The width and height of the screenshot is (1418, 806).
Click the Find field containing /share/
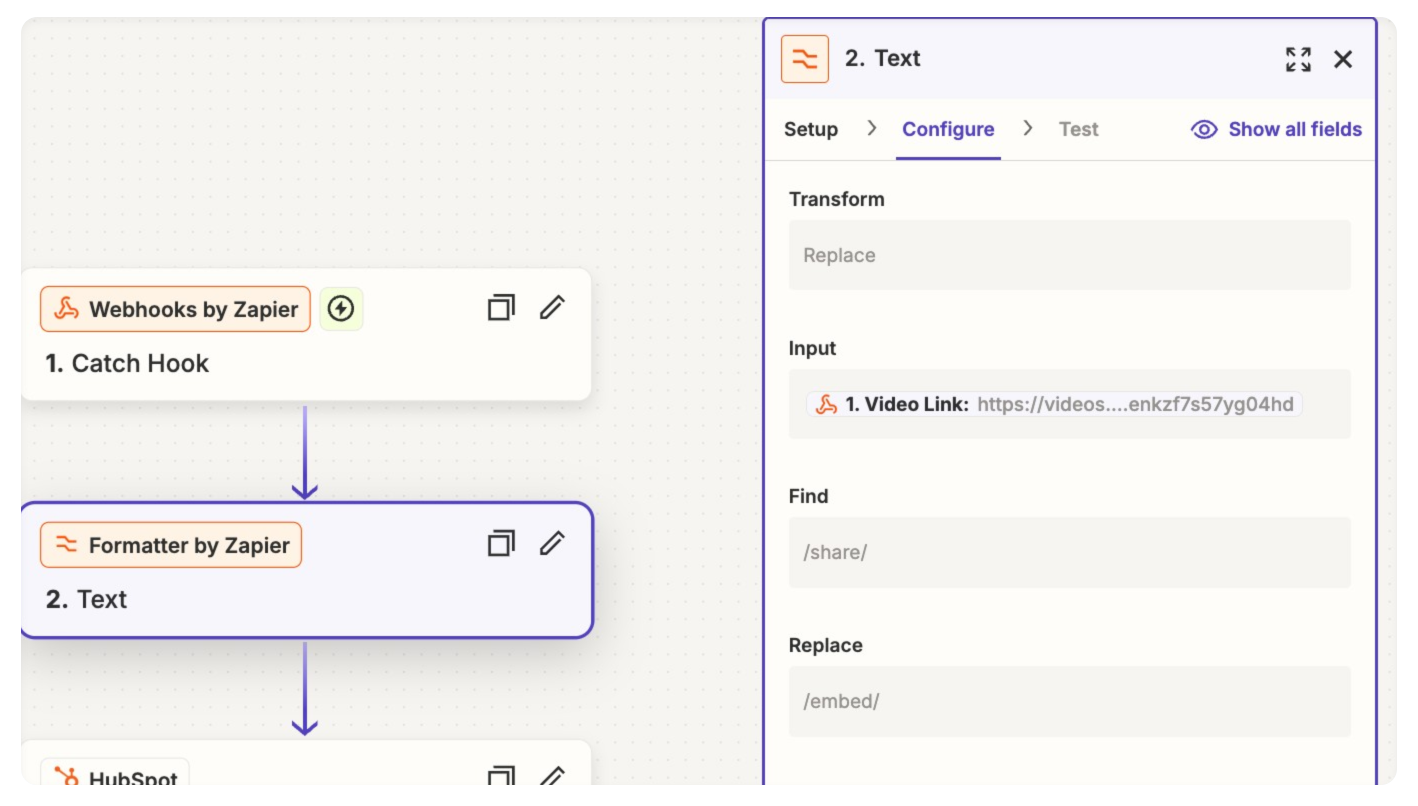(x=1069, y=552)
